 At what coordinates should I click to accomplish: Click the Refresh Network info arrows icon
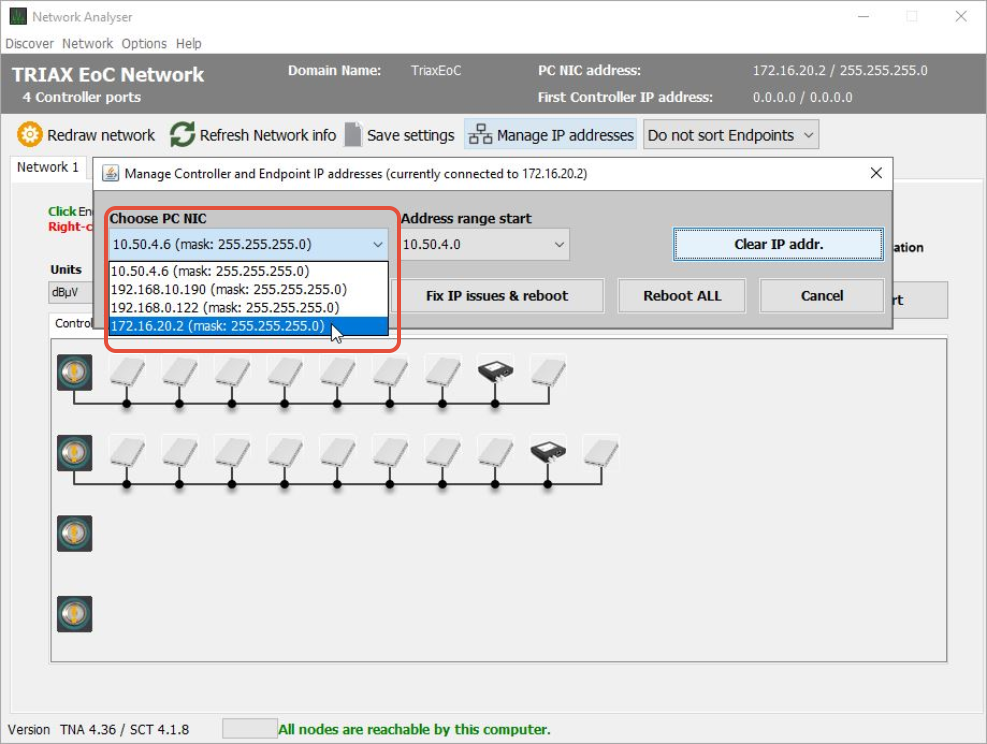183,135
